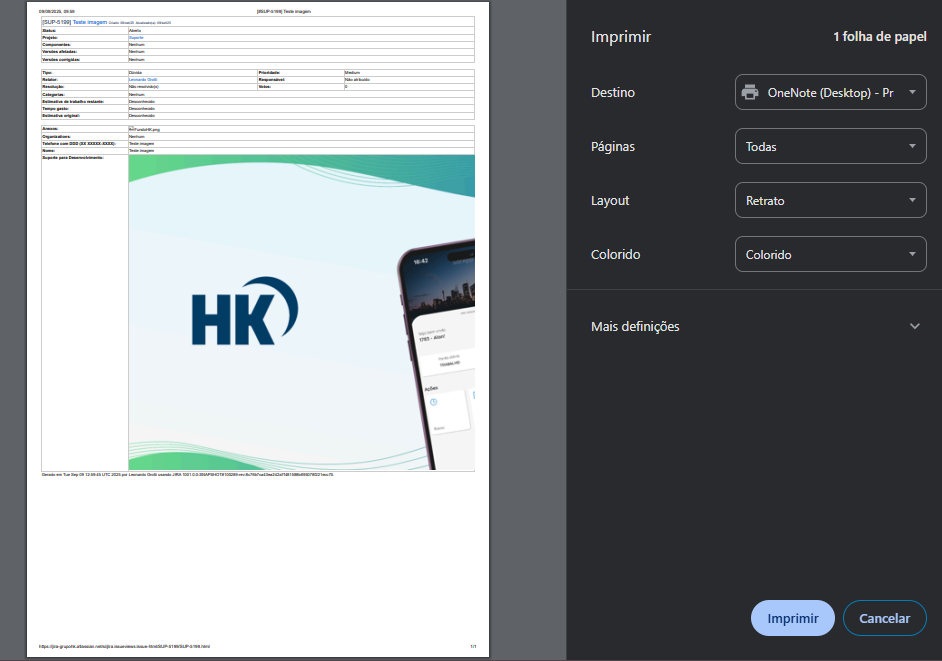This screenshot has height=661, width=942.
Task: Click the "[#SUP-5199] Teste imagem" page header
Action: (284, 11)
